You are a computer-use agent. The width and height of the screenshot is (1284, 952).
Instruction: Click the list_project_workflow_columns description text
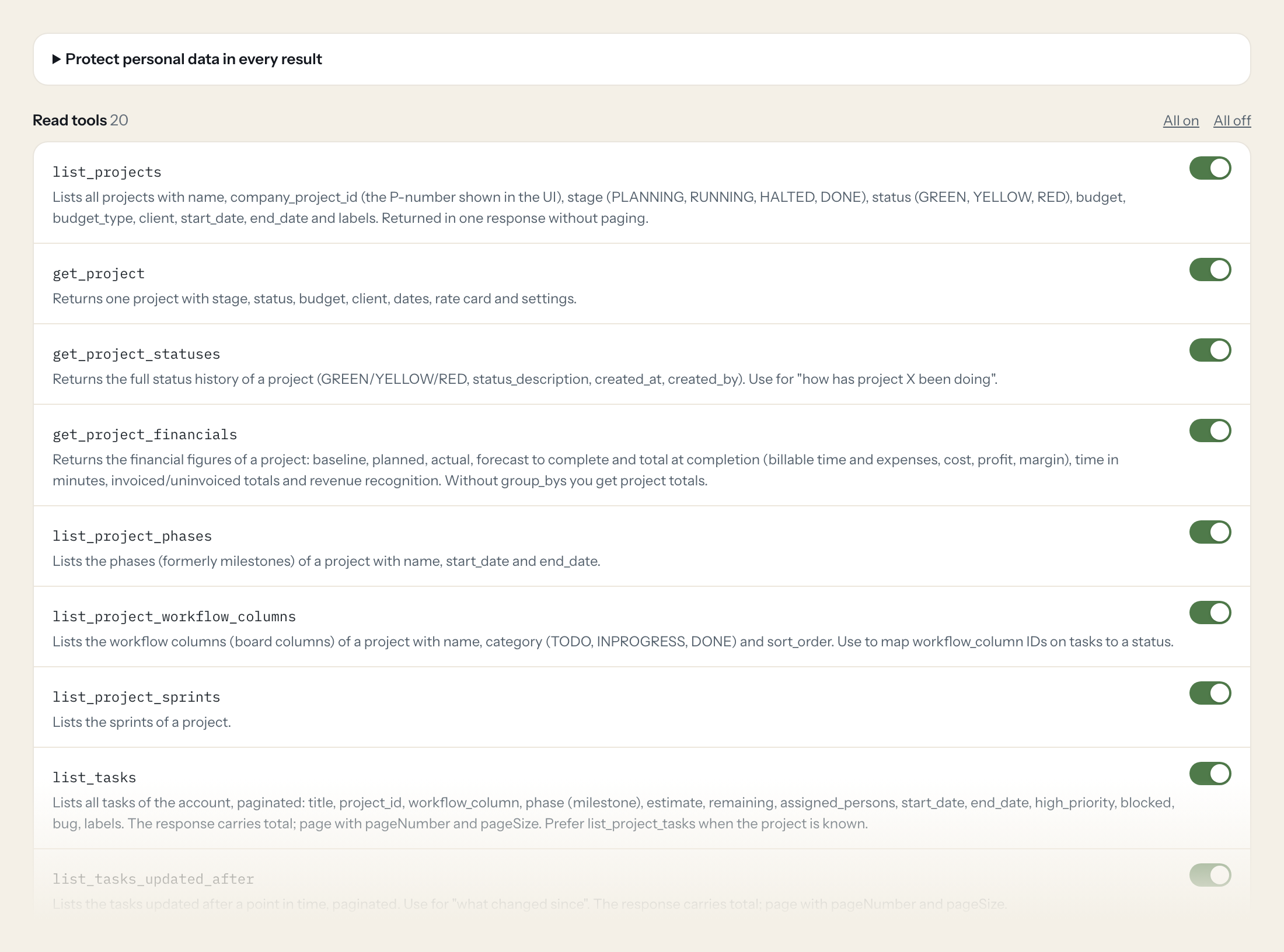coord(613,642)
